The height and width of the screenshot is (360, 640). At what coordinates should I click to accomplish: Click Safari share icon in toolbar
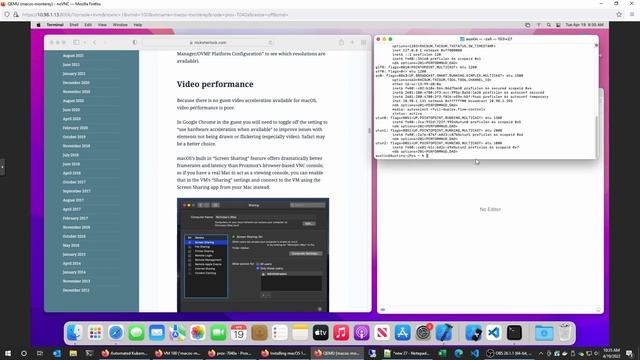(341, 42)
